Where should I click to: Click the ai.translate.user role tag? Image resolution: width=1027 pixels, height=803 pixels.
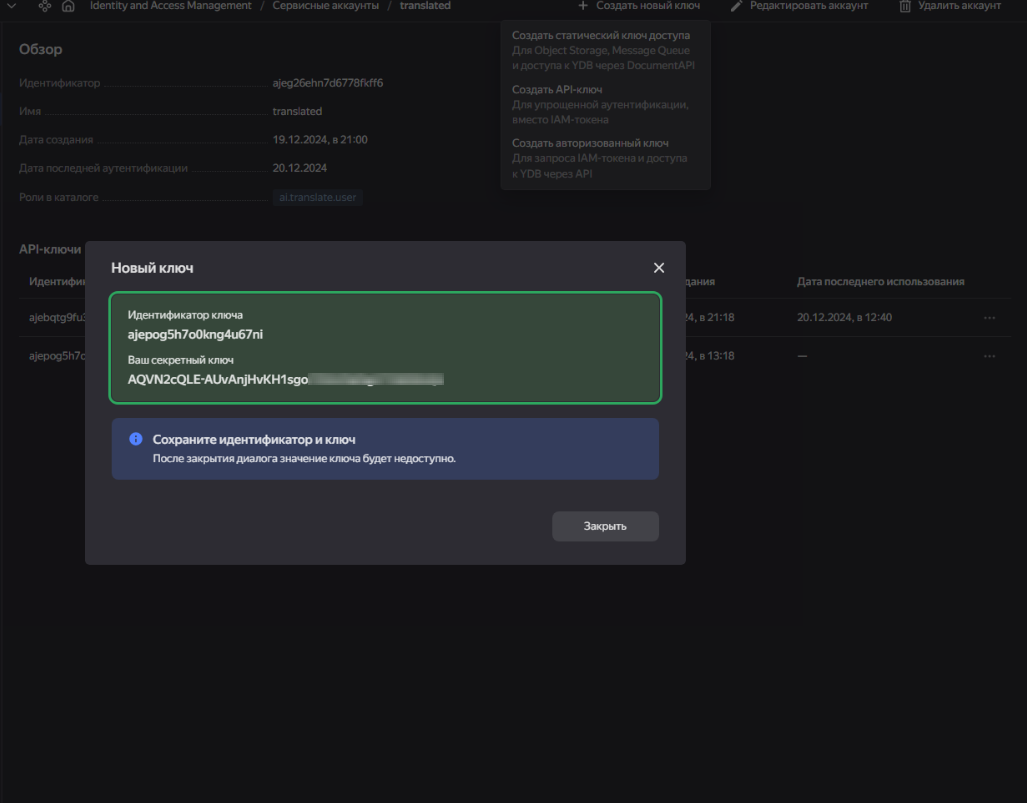[x=318, y=197]
